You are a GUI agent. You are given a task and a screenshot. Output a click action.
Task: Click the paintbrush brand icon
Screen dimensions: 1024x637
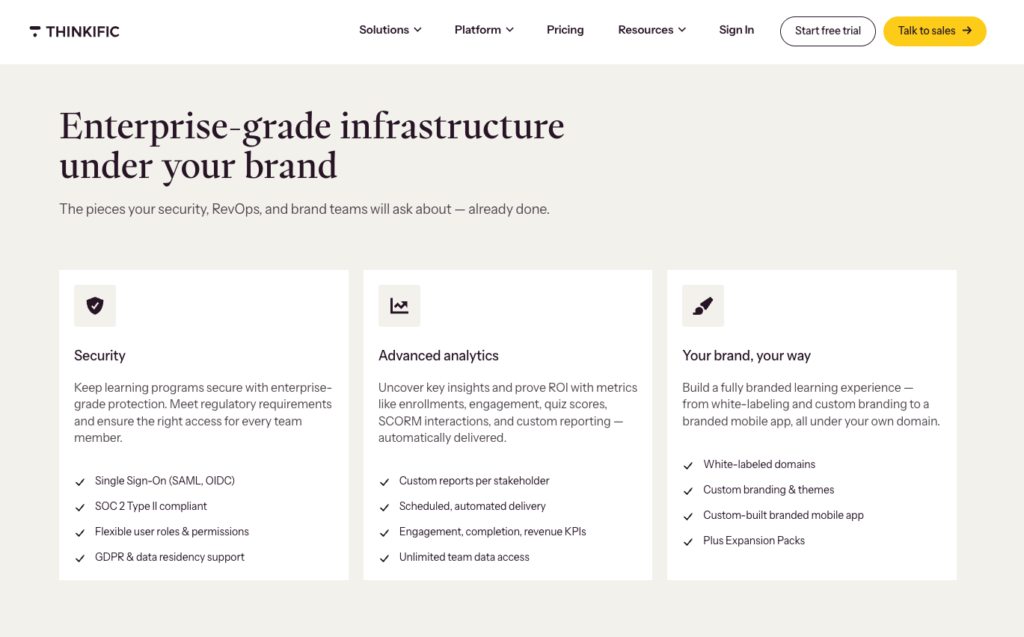703,305
